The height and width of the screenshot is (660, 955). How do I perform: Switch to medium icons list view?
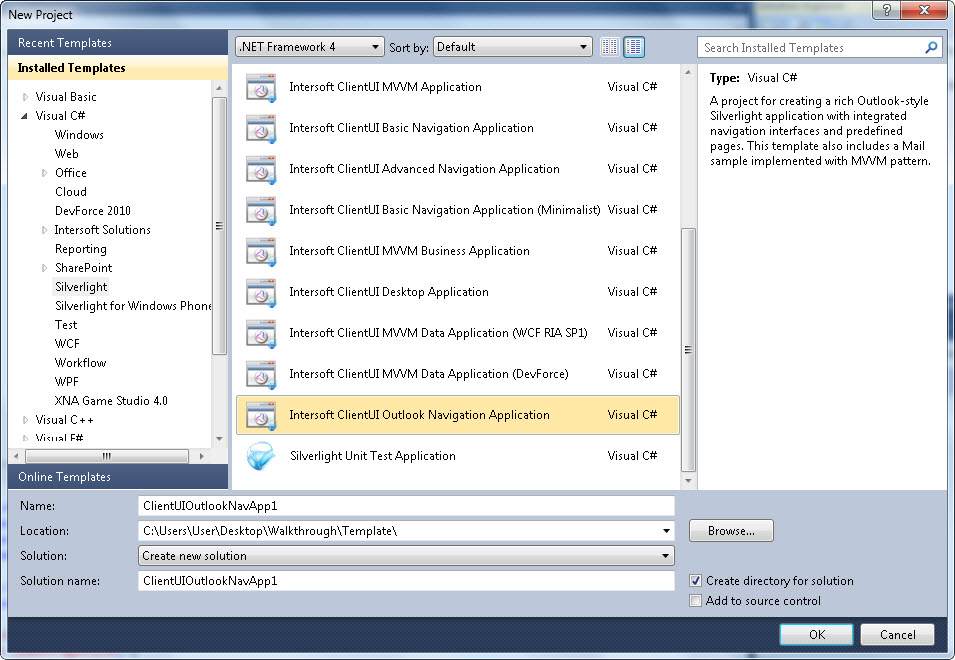(x=634, y=47)
